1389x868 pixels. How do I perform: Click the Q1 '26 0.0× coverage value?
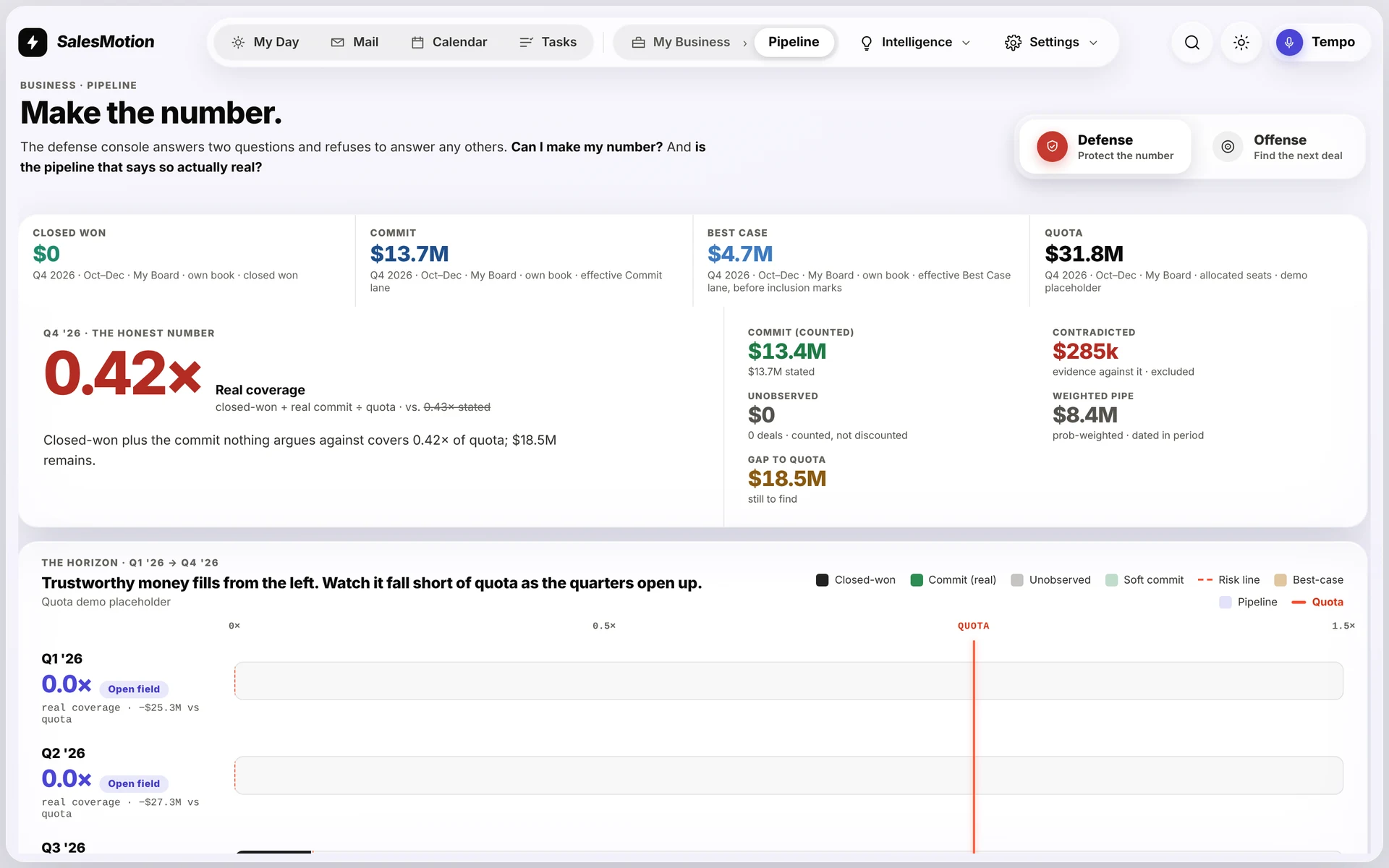click(67, 684)
